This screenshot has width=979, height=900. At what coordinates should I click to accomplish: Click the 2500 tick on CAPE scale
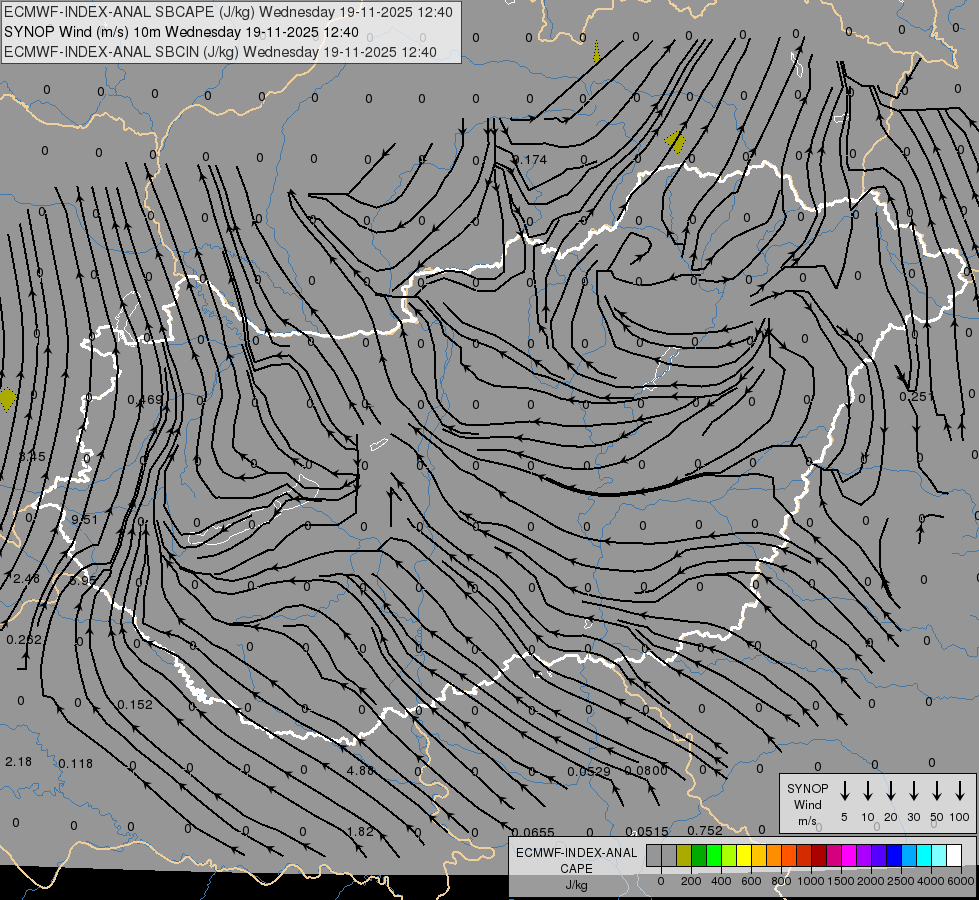900,881
